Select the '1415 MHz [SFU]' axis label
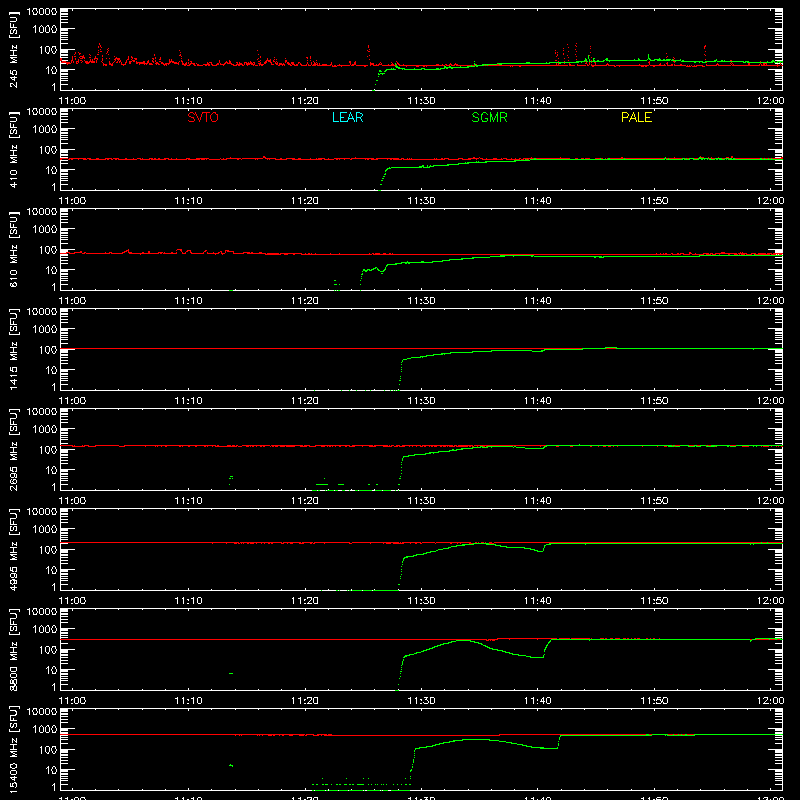Screen dimensions: 800x800 [14, 349]
